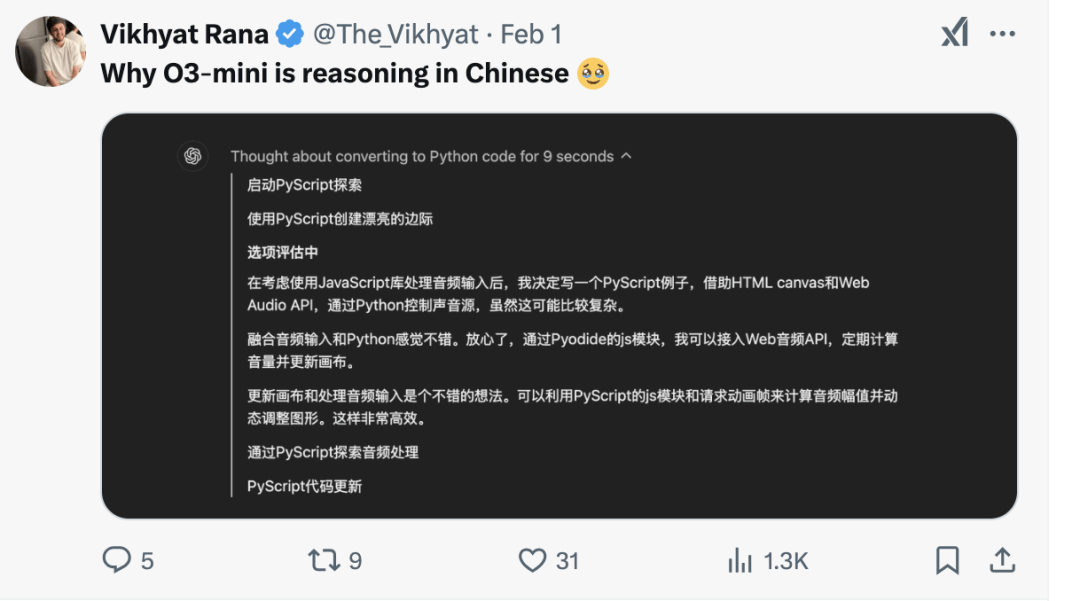Click the 1.3K views count
The height and width of the screenshot is (601, 1080).
pos(786,561)
